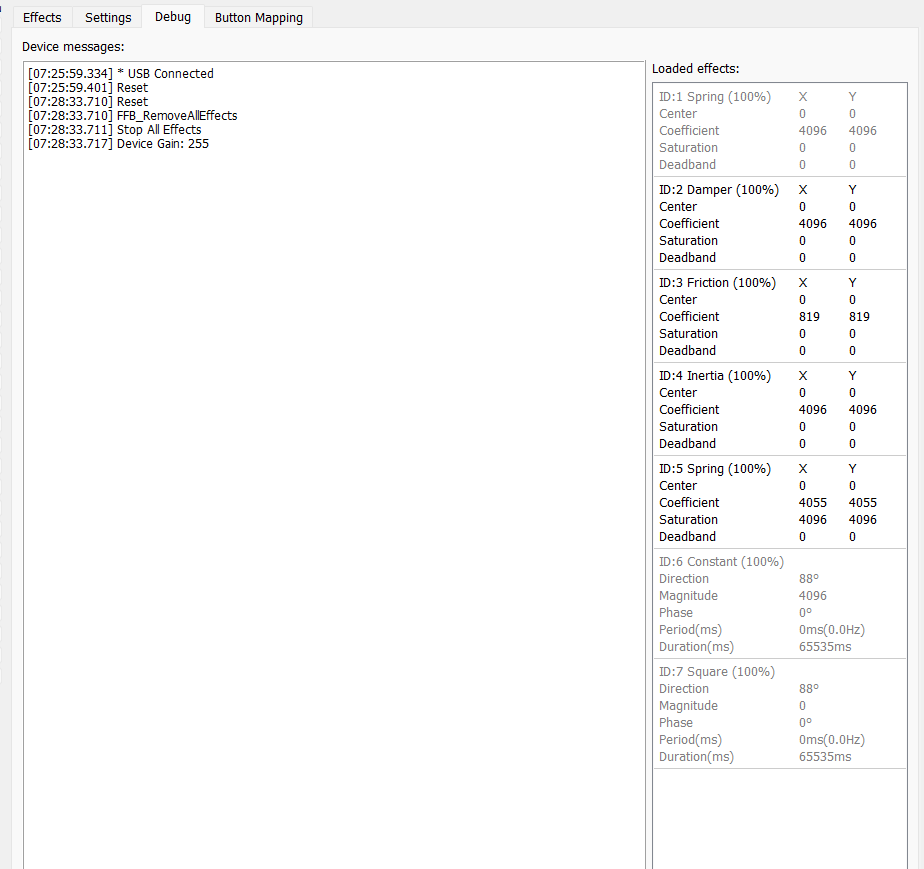Click the 'FFB_RemoveAllEffects' log entry
924x869 pixels.
pos(133,115)
